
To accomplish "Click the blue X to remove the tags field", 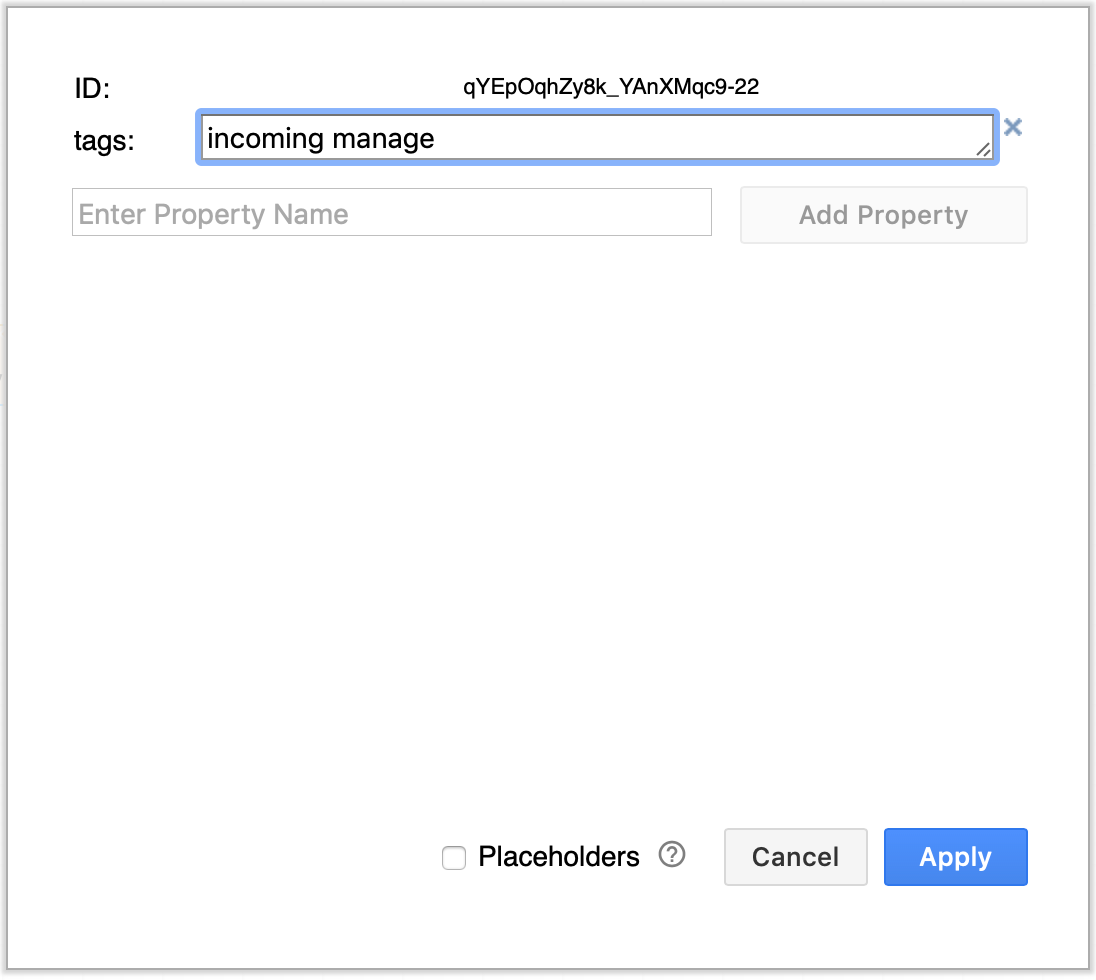I will (1013, 127).
